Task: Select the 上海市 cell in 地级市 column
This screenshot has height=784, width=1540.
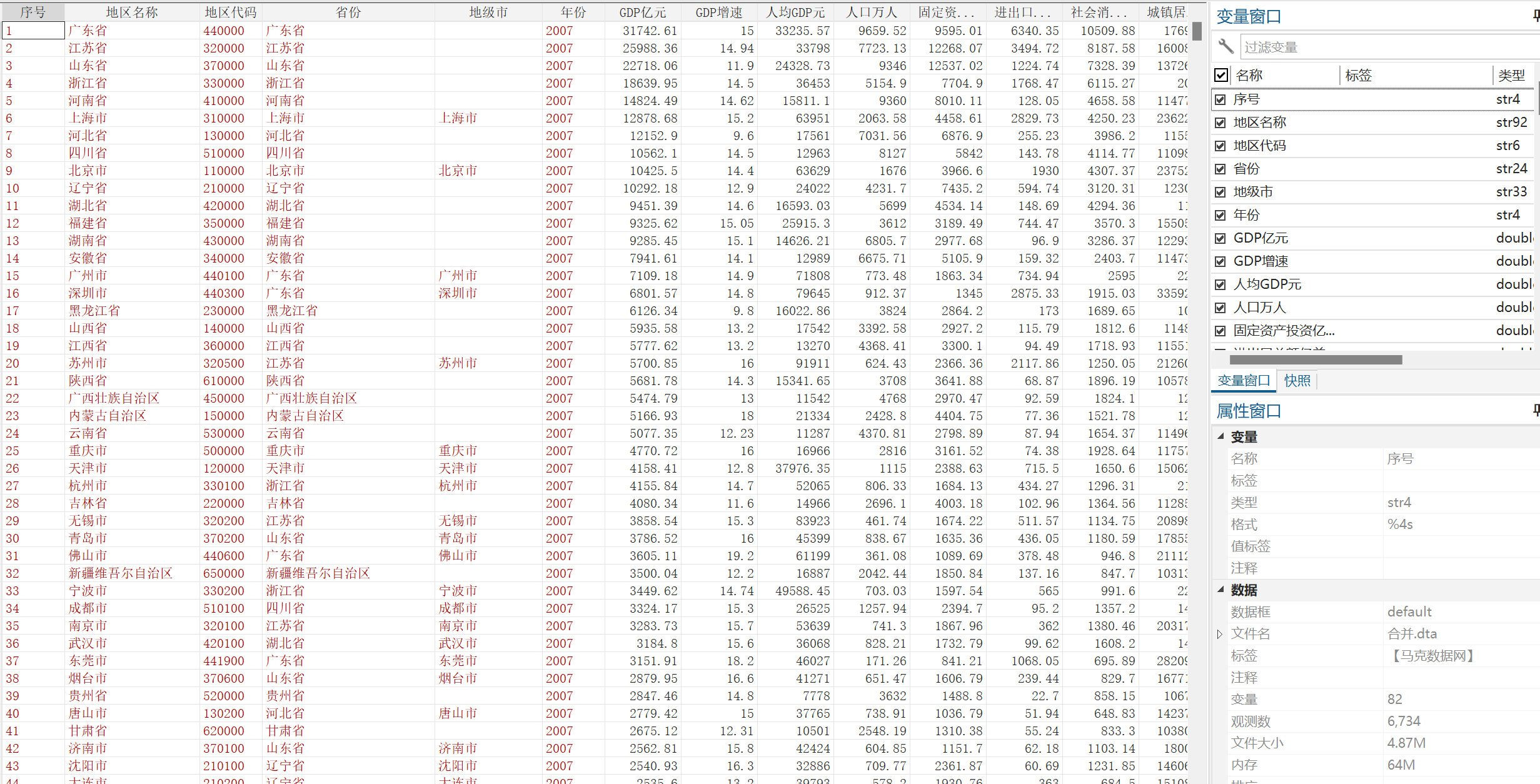Action: (458, 118)
